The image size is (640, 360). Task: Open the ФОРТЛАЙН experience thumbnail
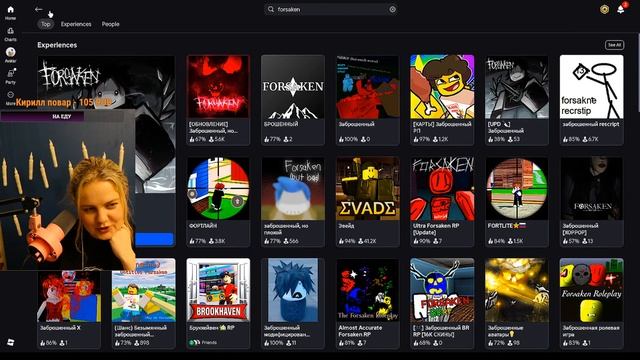pyautogui.click(x=218, y=189)
